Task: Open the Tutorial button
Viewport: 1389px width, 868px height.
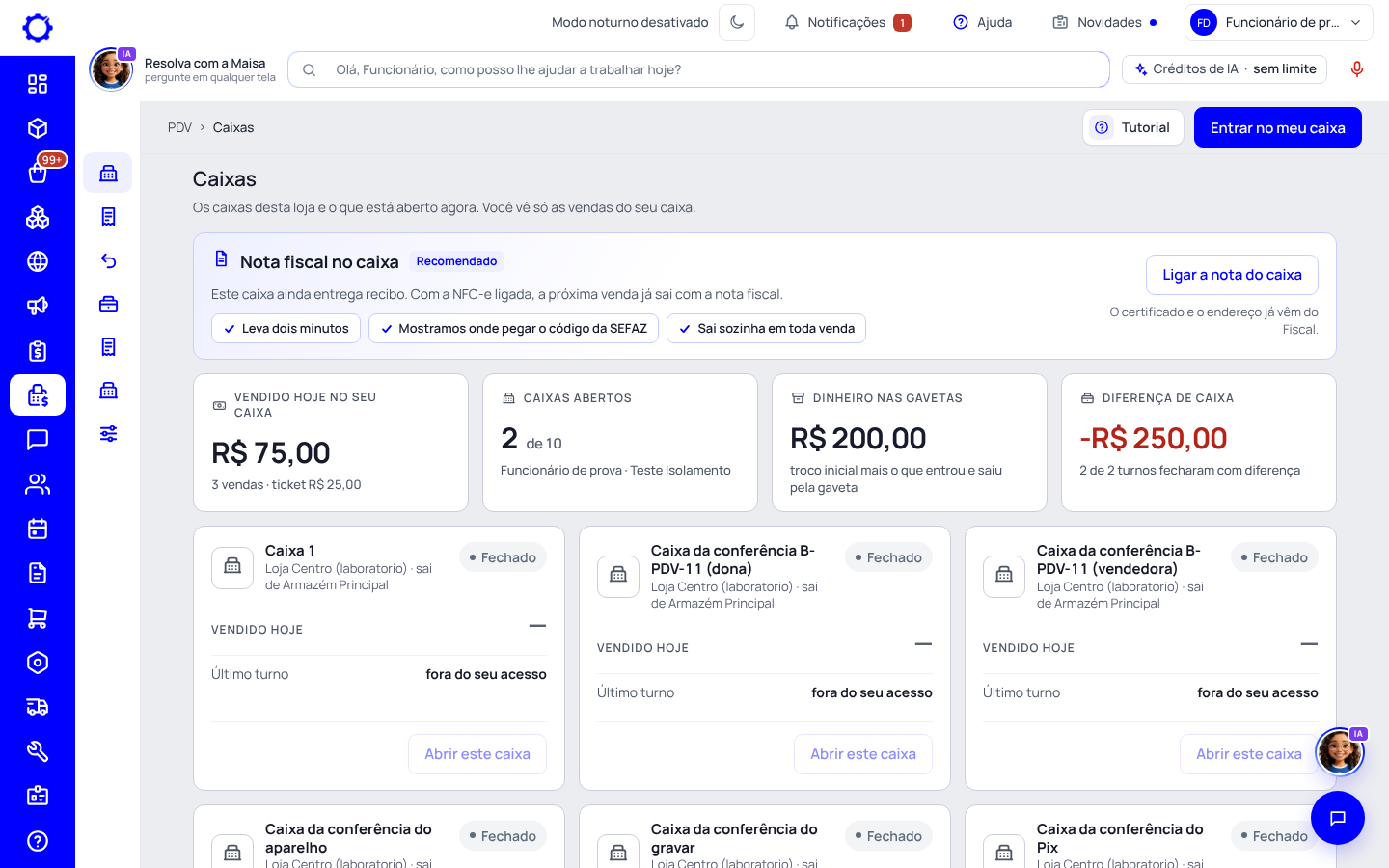Action: [x=1133, y=127]
